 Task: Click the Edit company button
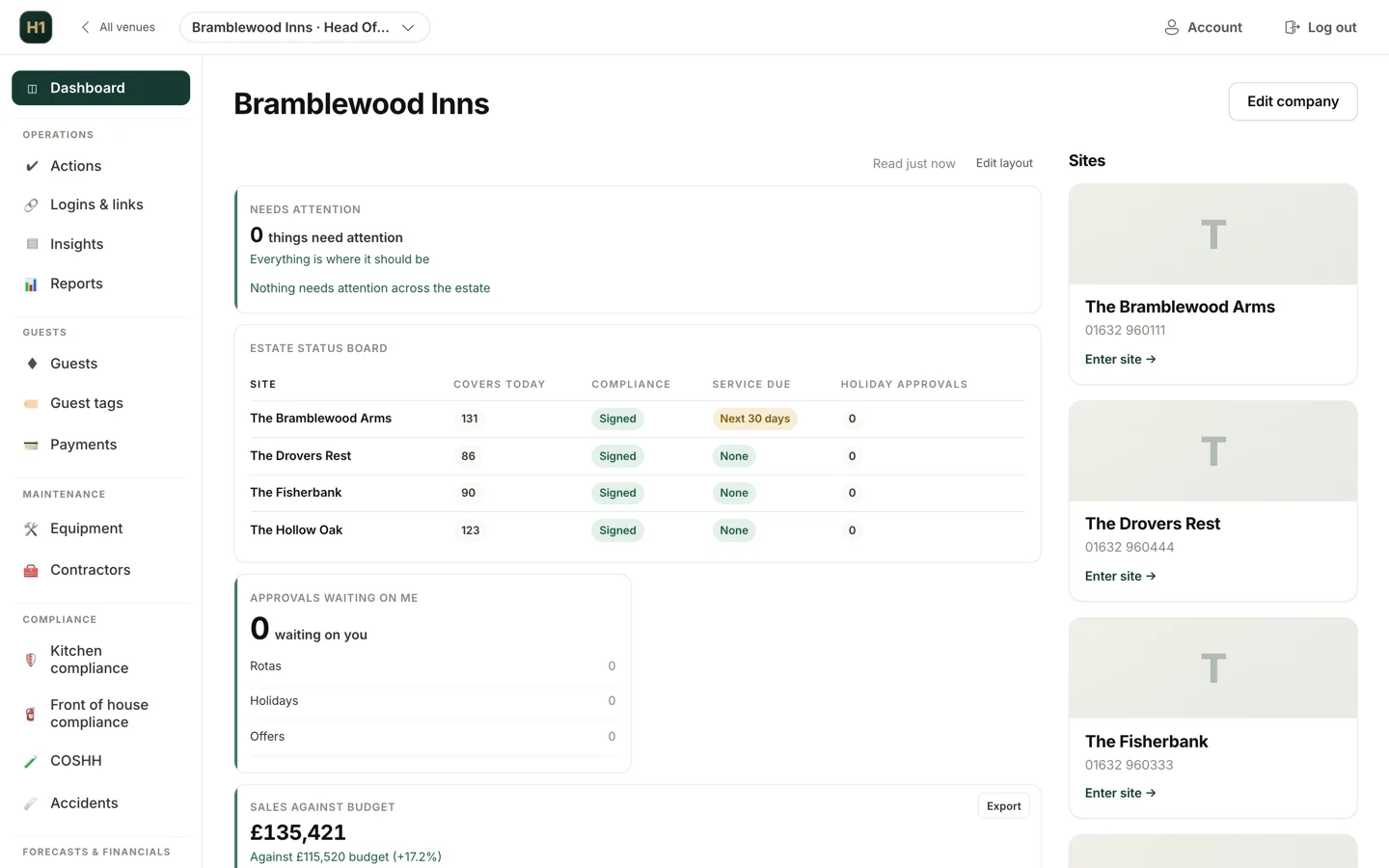point(1293,101)
